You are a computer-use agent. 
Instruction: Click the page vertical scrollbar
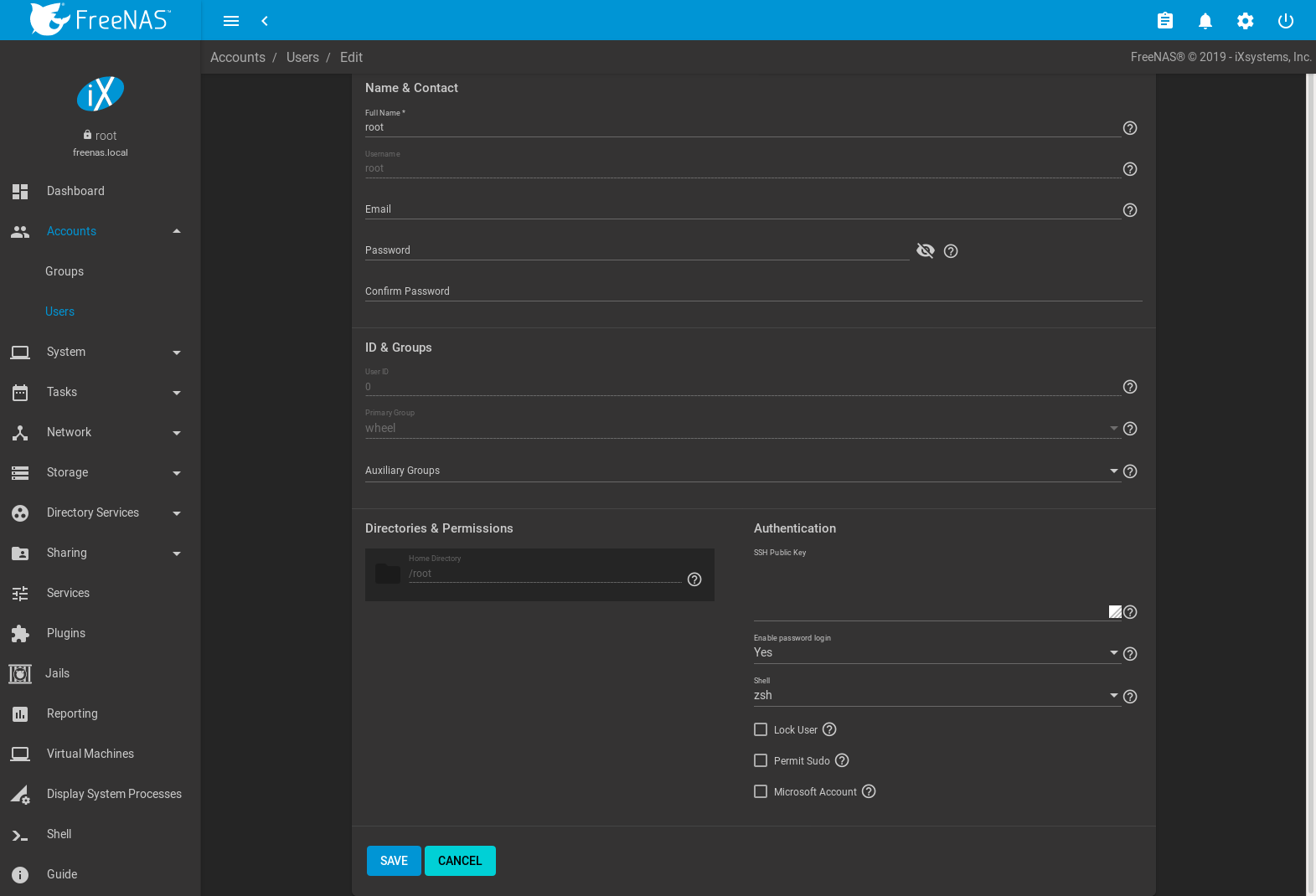pyautogui.click(x=1311, y=485)
